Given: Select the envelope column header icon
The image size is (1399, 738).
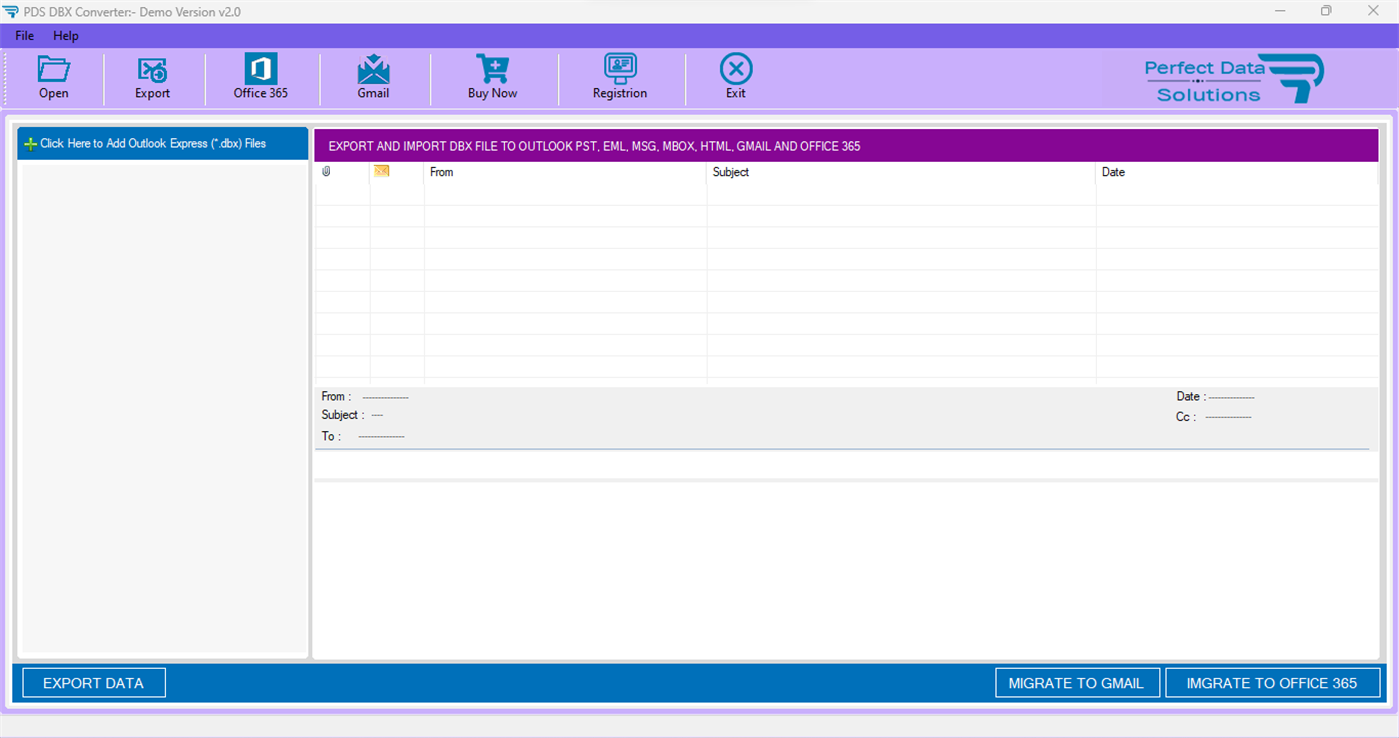Looking at the screenshot, I should point(380,171).
